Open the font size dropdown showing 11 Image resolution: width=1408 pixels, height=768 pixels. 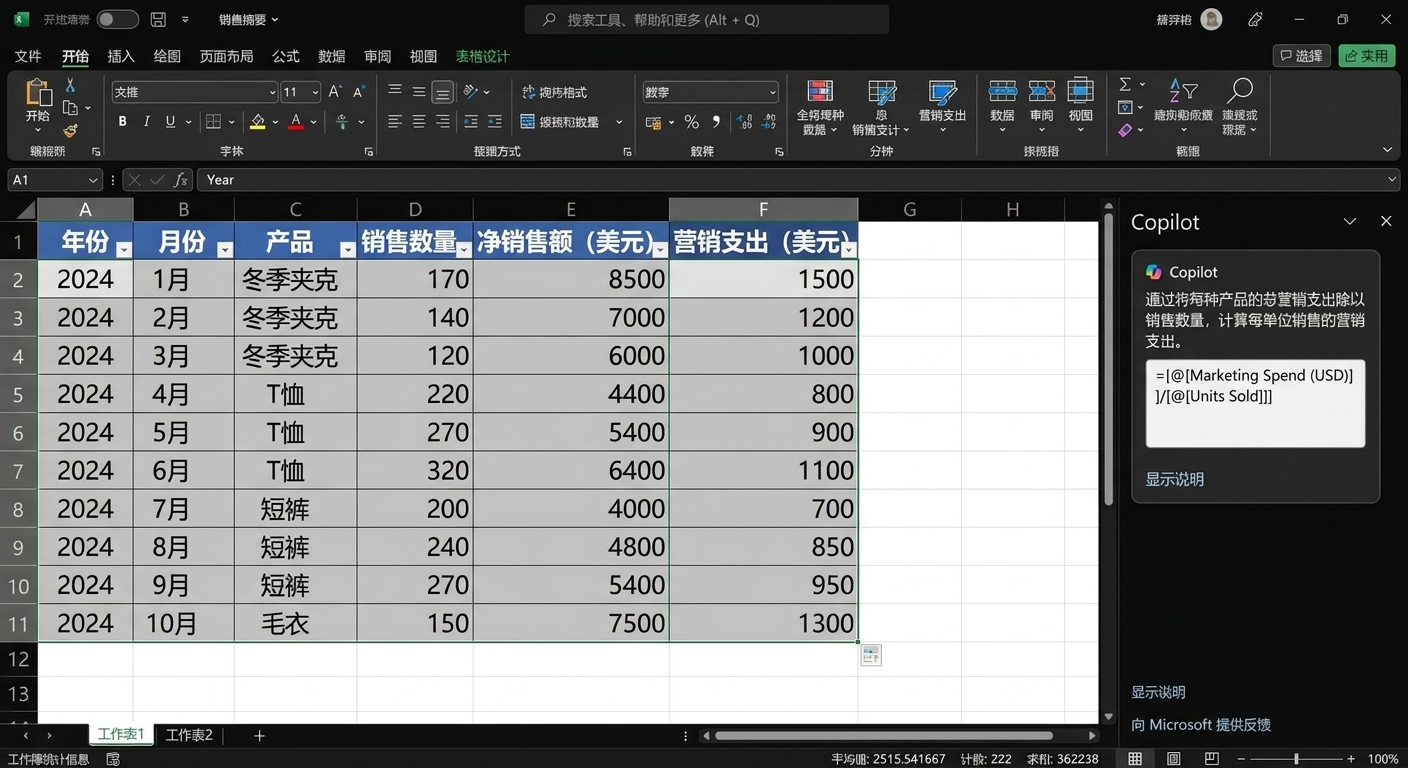315,92
